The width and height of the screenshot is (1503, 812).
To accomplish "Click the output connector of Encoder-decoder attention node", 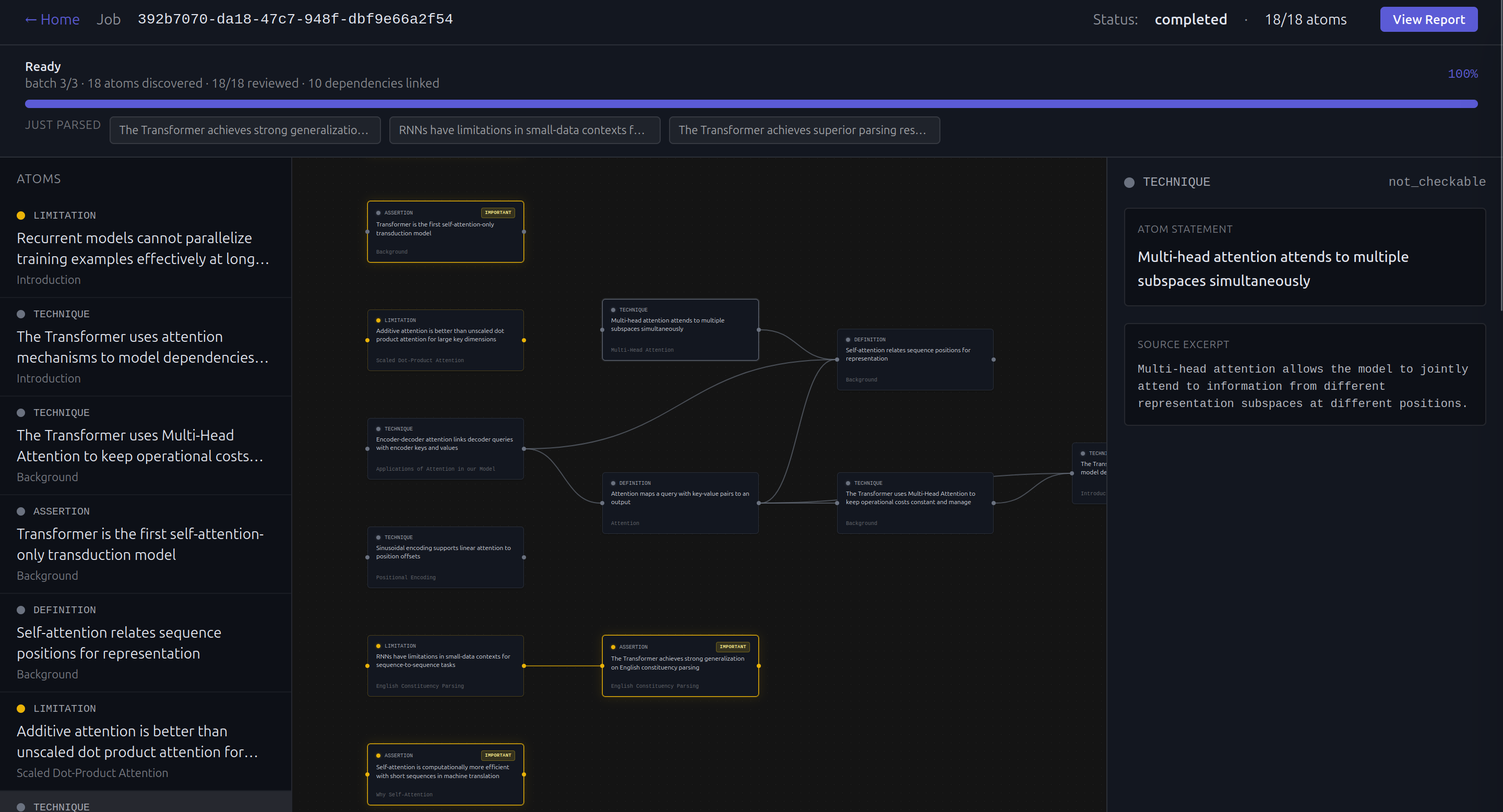I will tap(523, 449).
